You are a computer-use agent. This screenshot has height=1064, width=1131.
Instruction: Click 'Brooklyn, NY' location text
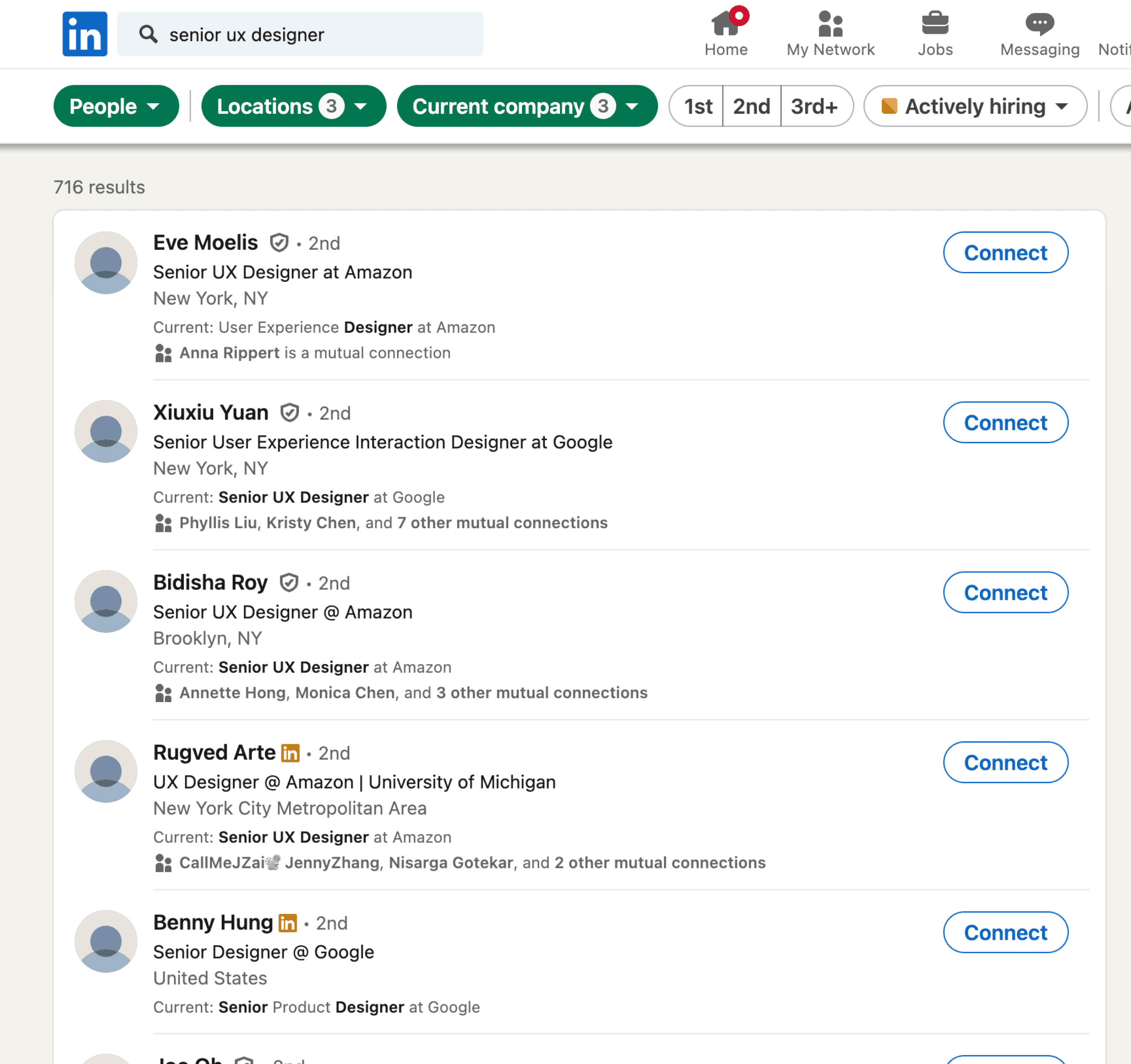208,639
